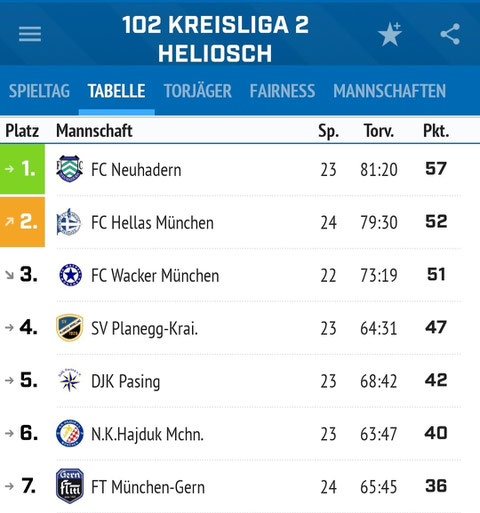
Task: Tap the share icon
Action: pos(450,34)
